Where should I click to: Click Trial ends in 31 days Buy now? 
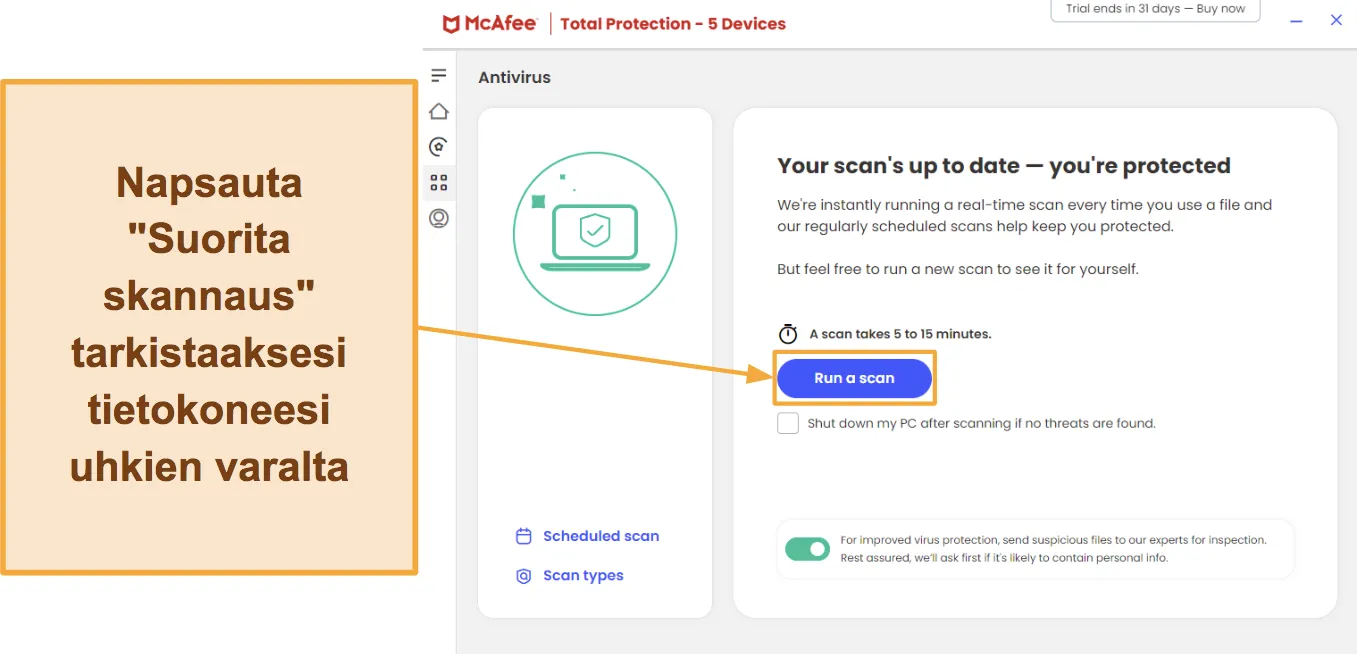pos(1155,9)
